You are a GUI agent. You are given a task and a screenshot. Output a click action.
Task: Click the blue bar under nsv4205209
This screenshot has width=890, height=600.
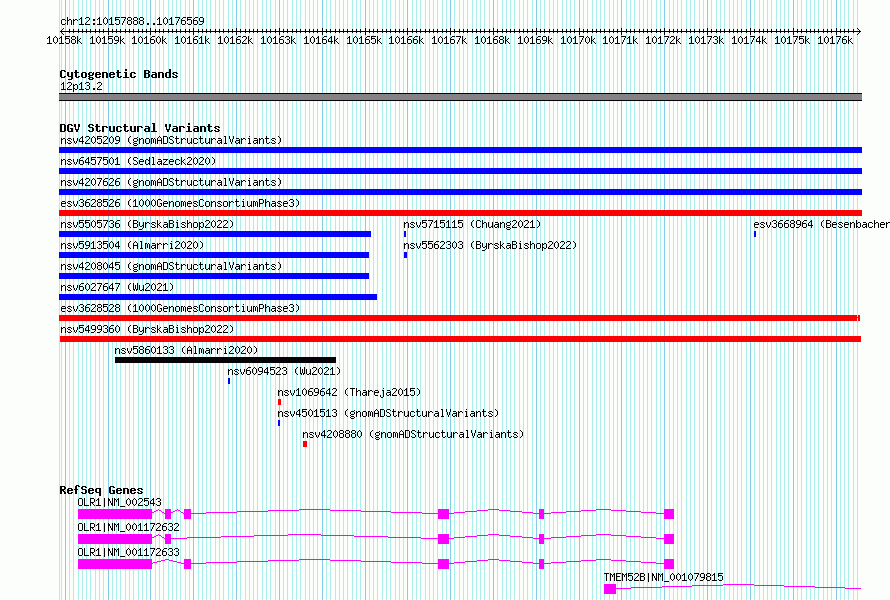460,150
